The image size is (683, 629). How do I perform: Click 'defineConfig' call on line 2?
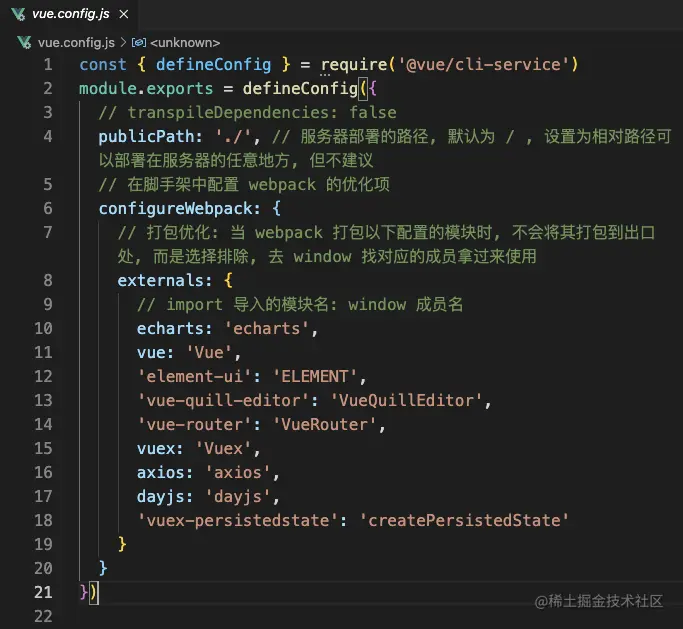[301, 88]
